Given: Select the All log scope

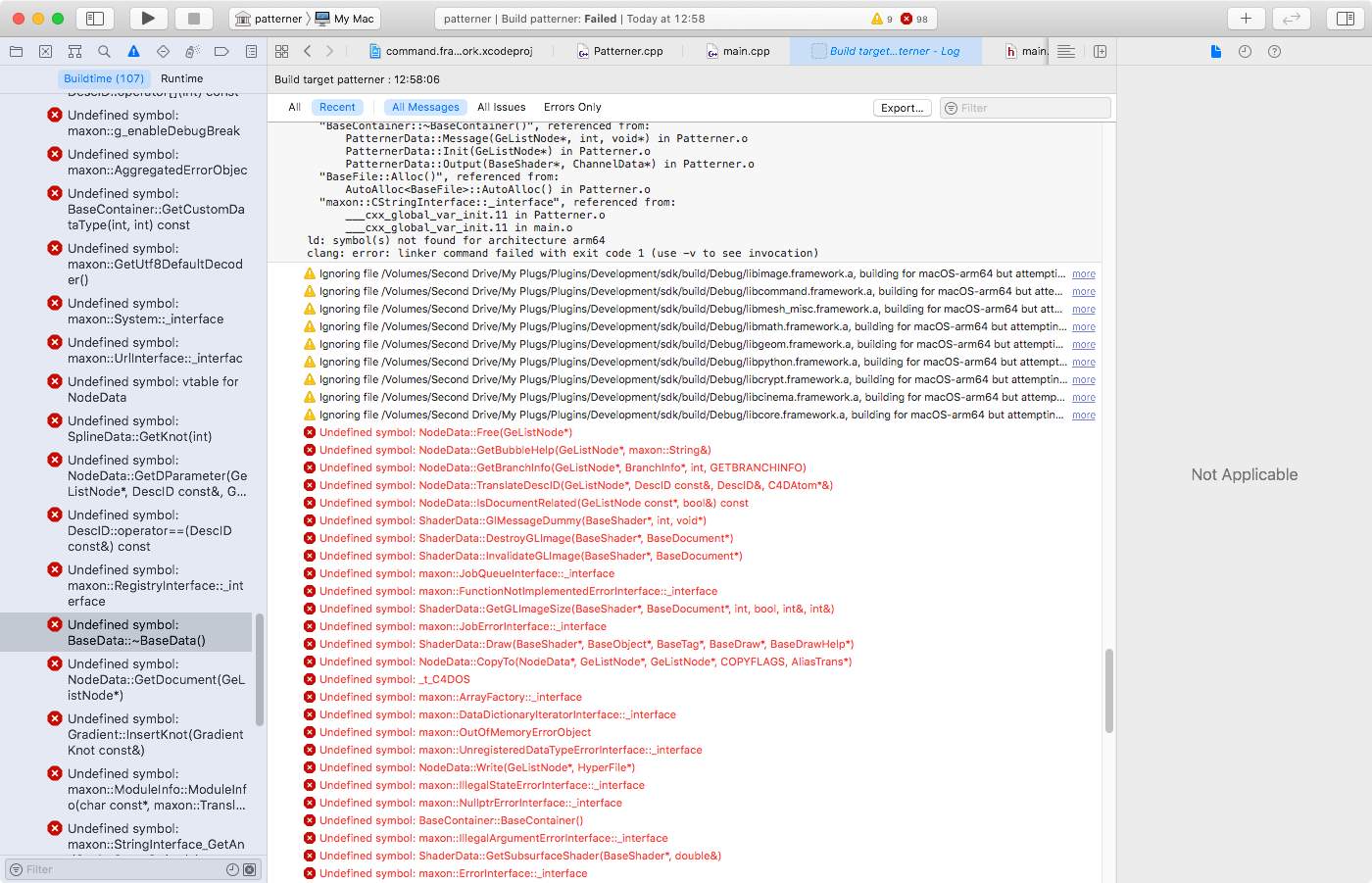Looking at the screenshot, I should pyautogui.click(x=294, y=107).
